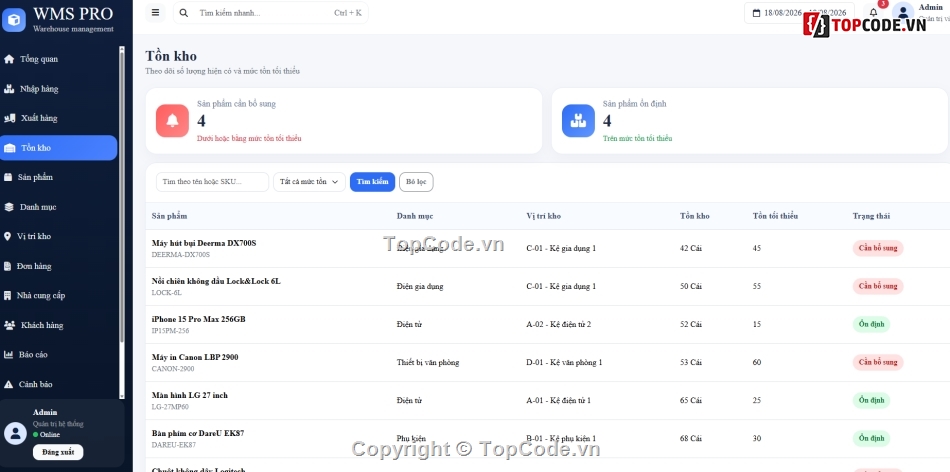Screen dimensions: 950x472
Task: Focus the quick search field
Action: (270, 13)
